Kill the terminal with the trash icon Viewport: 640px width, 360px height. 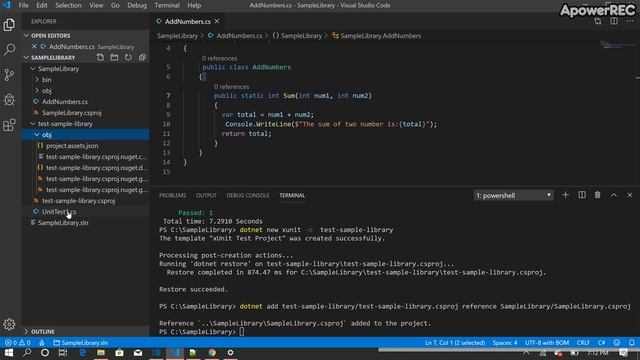(598, 195)
